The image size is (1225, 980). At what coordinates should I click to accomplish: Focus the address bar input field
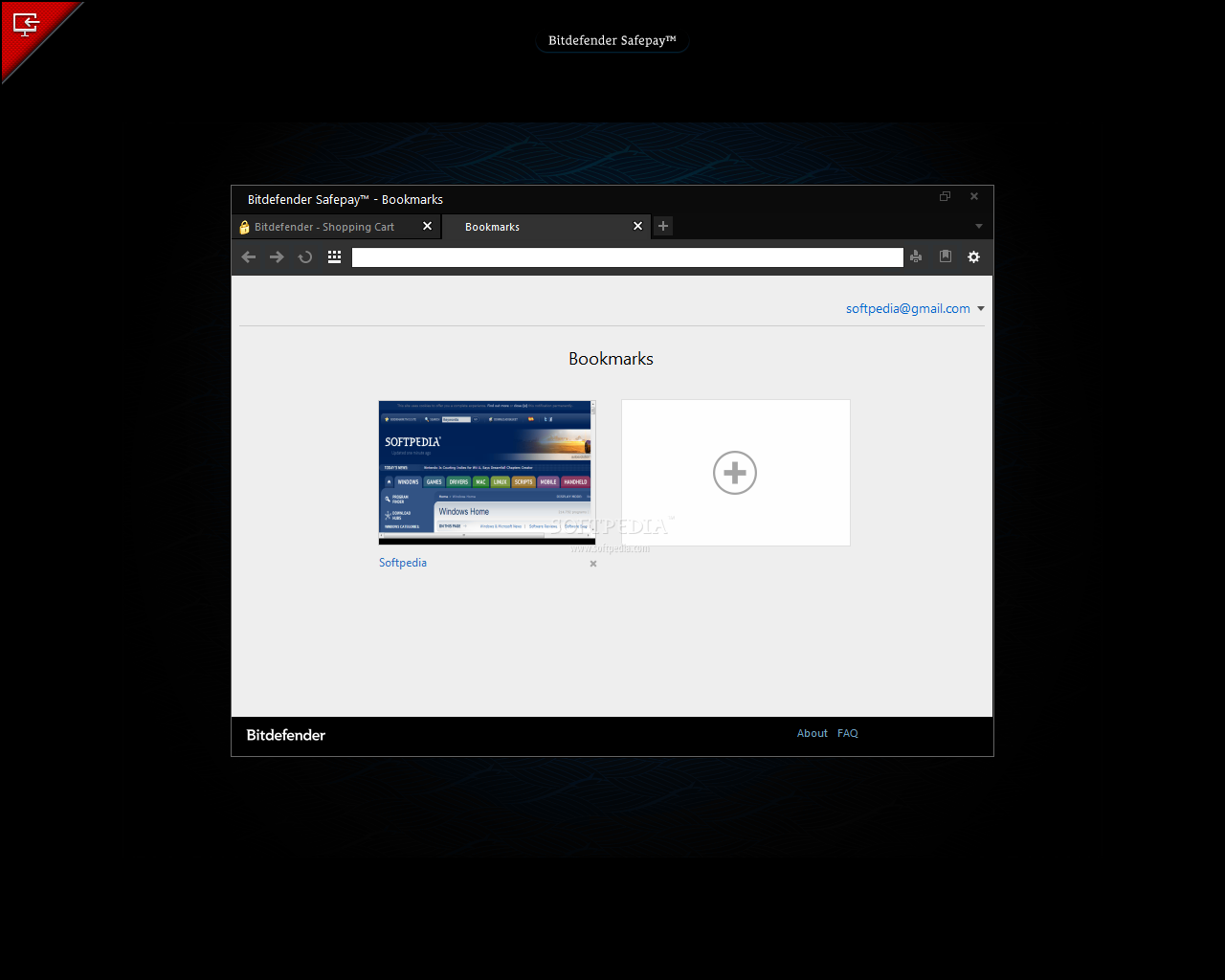point(628,257)
